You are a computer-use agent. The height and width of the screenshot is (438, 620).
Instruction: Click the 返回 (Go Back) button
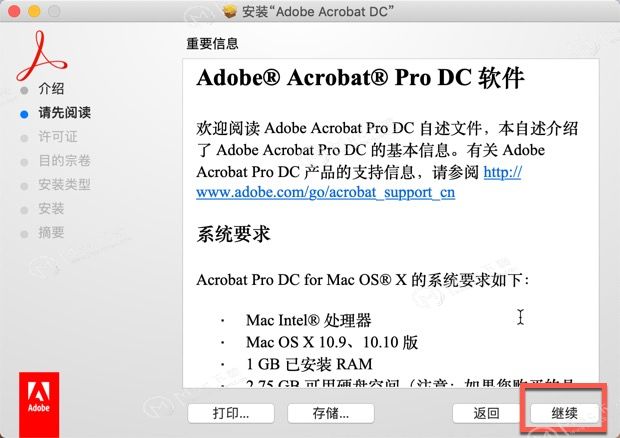point(486,413)
